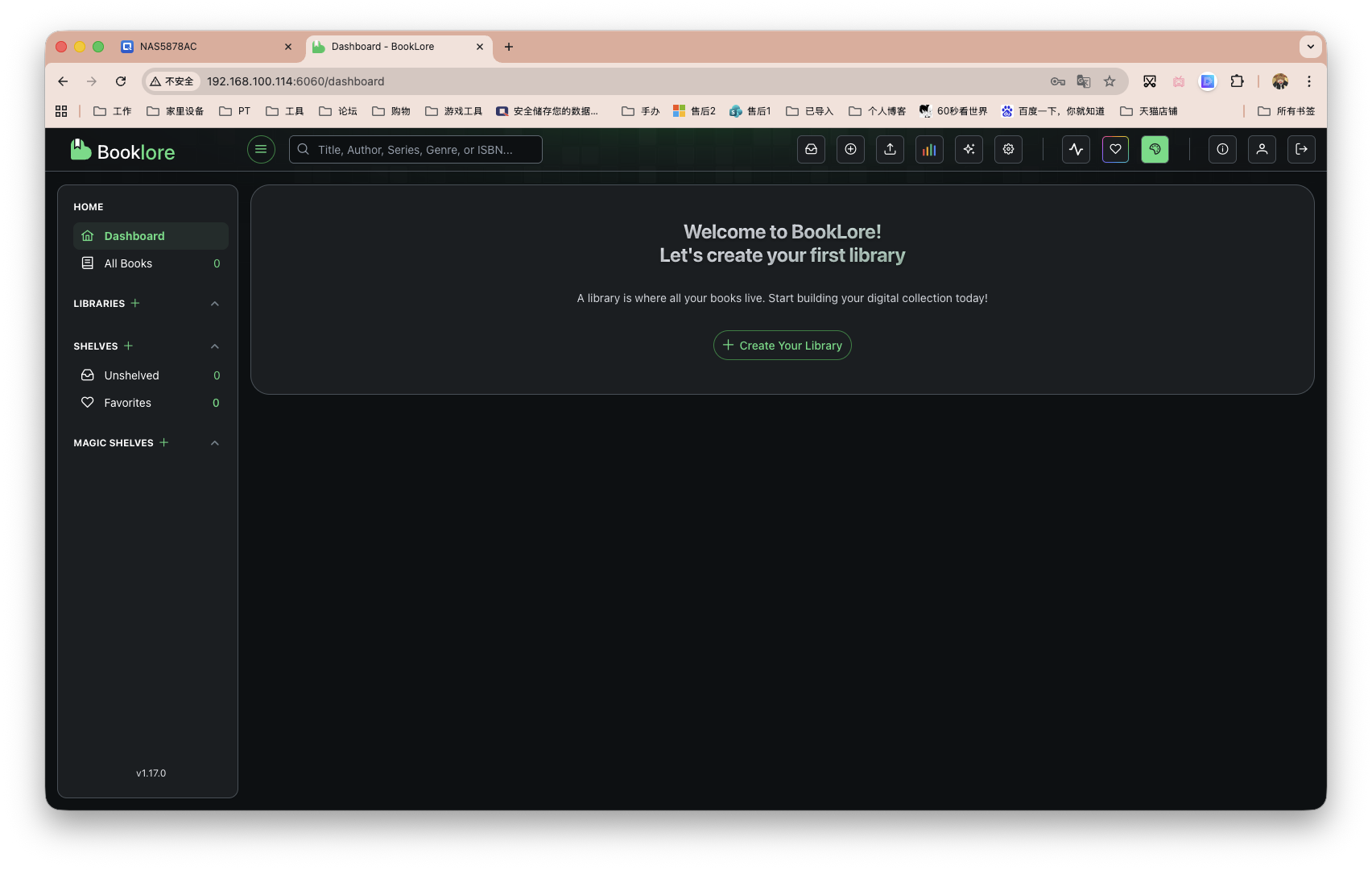This screenshot has width=1372, height=870.
Task: Click the 不安全 site security badge
Action: [x=172, y=81]
